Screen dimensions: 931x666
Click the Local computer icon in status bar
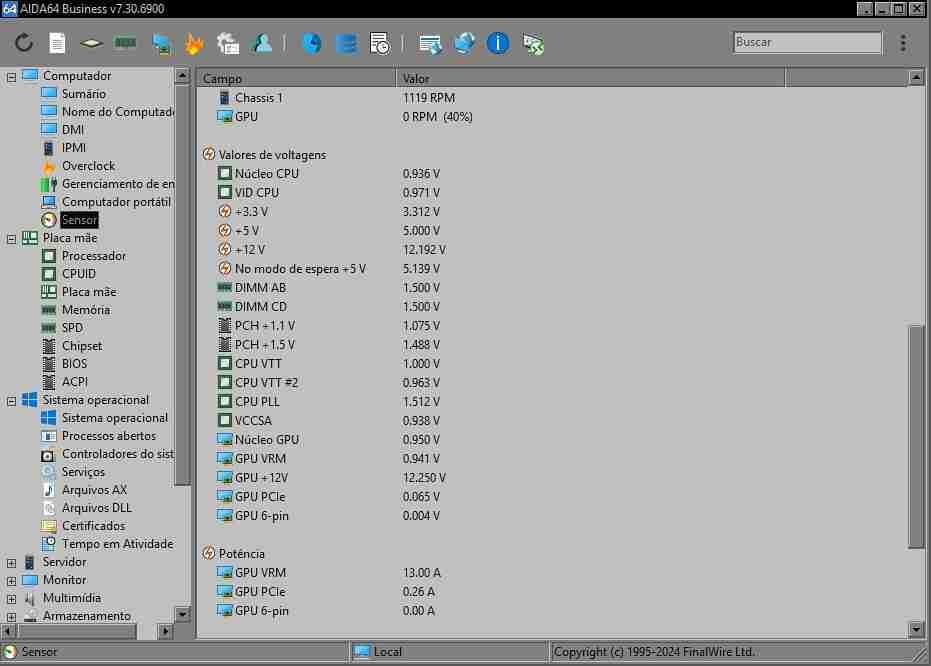(361, 652)
